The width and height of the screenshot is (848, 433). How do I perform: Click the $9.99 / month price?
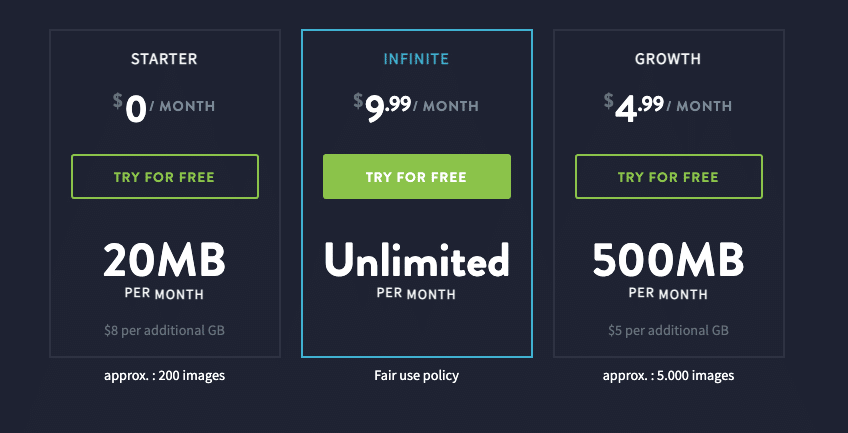coord(416,107)
